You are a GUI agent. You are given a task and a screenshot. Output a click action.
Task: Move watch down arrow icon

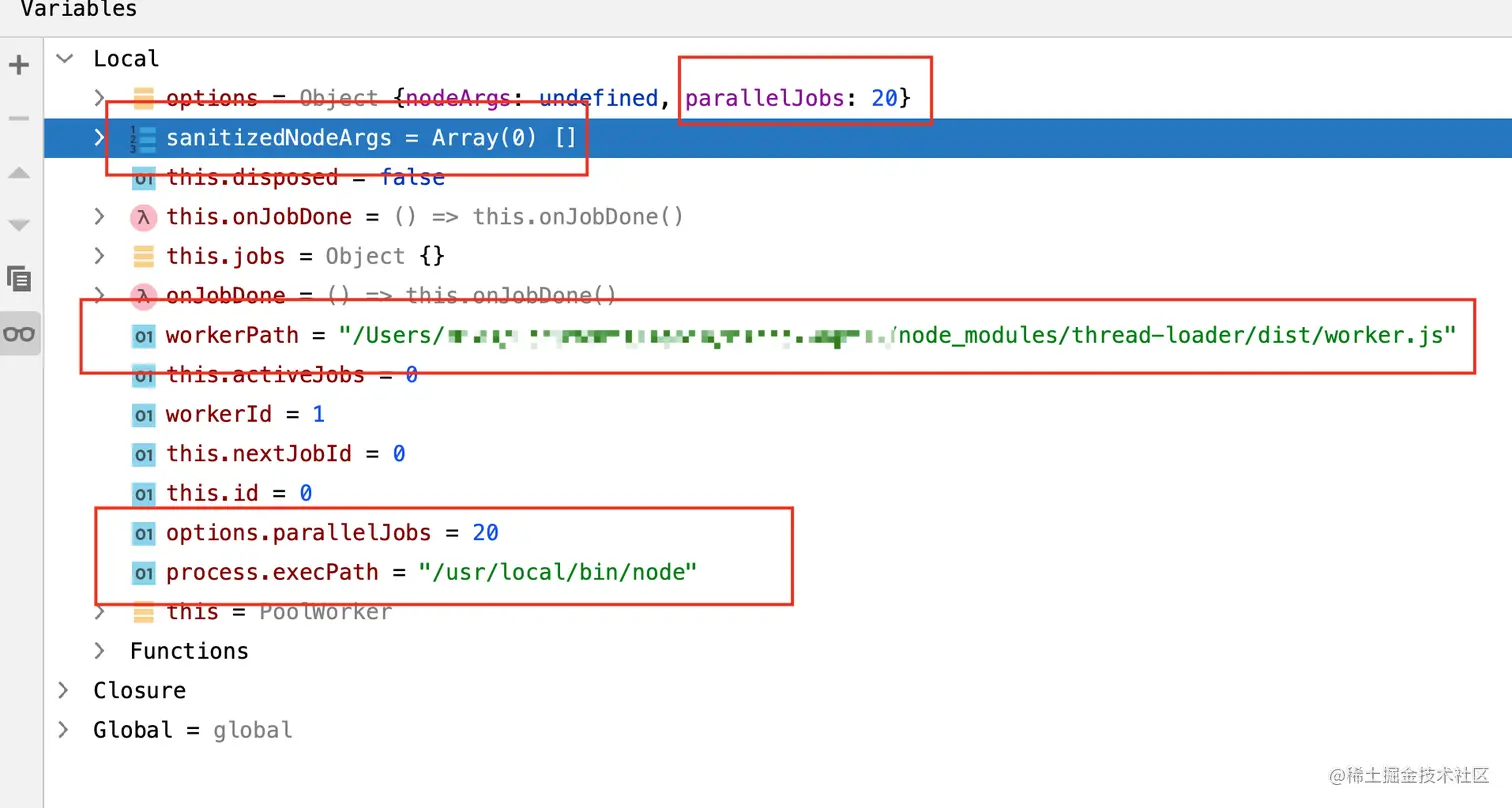(19, 225)
